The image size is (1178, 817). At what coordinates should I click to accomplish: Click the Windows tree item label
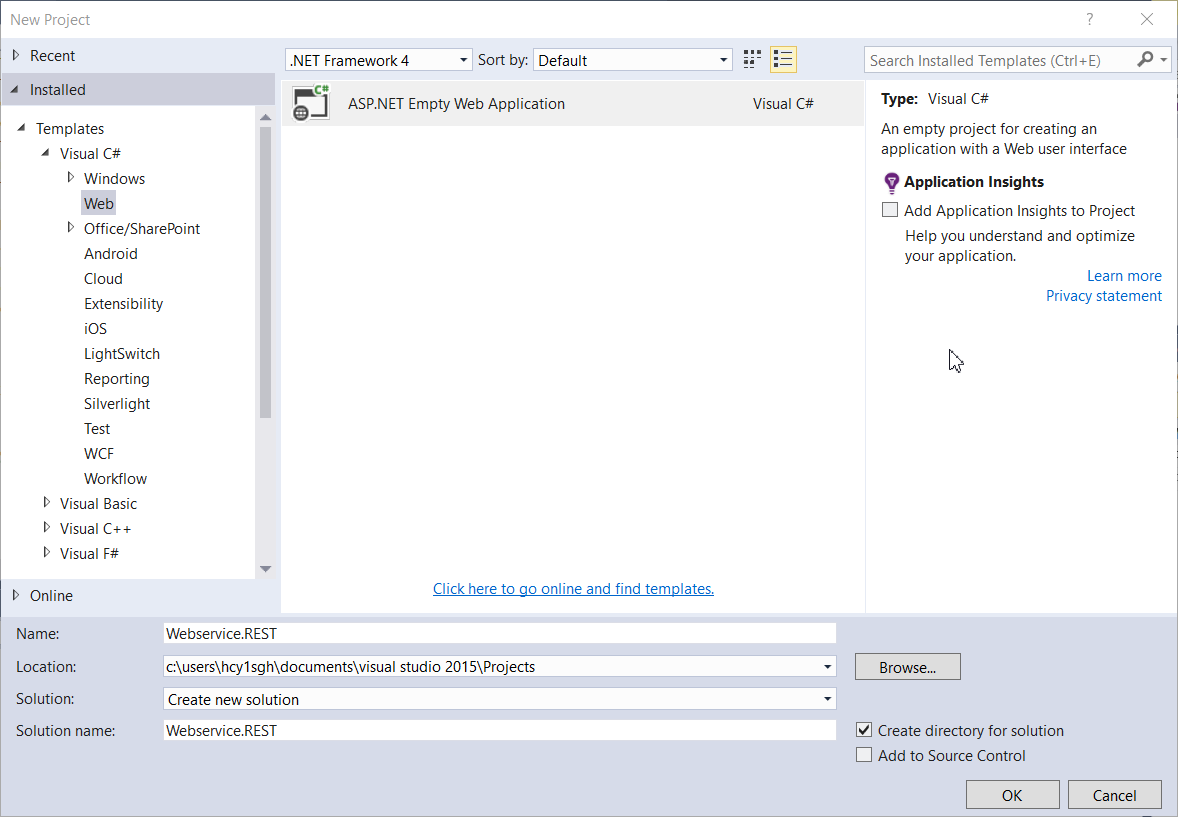pyautogui.click(x=114, y=178)
